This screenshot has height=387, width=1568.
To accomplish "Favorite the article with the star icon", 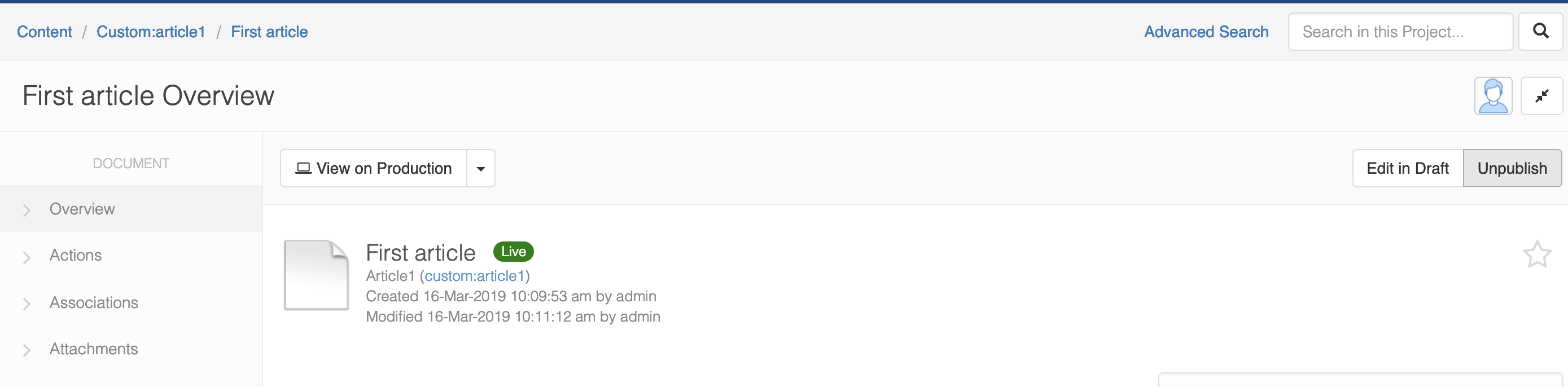I will click(1536, 254).
